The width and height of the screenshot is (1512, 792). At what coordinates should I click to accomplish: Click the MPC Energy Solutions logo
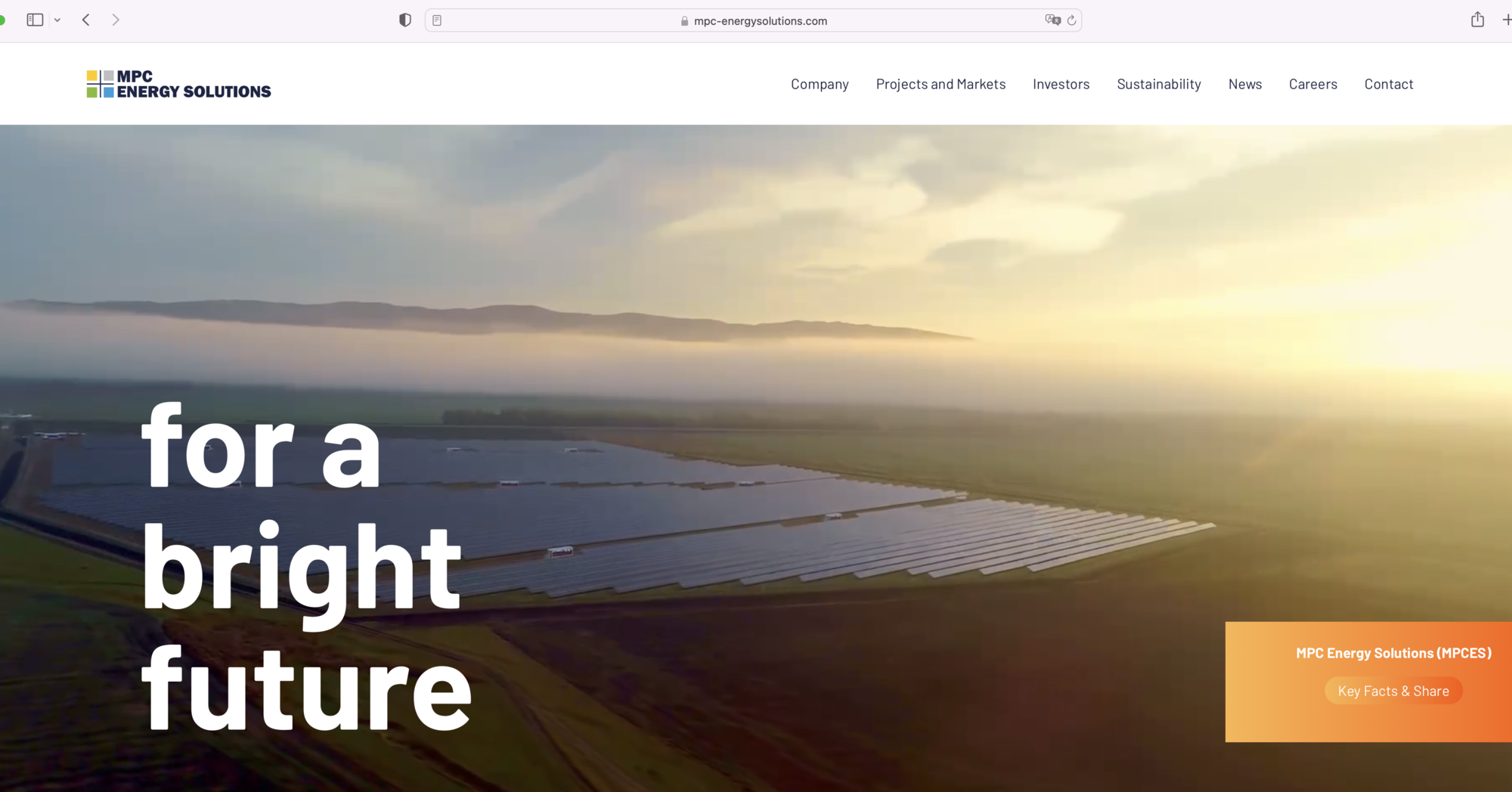click(x=178, y=83)
